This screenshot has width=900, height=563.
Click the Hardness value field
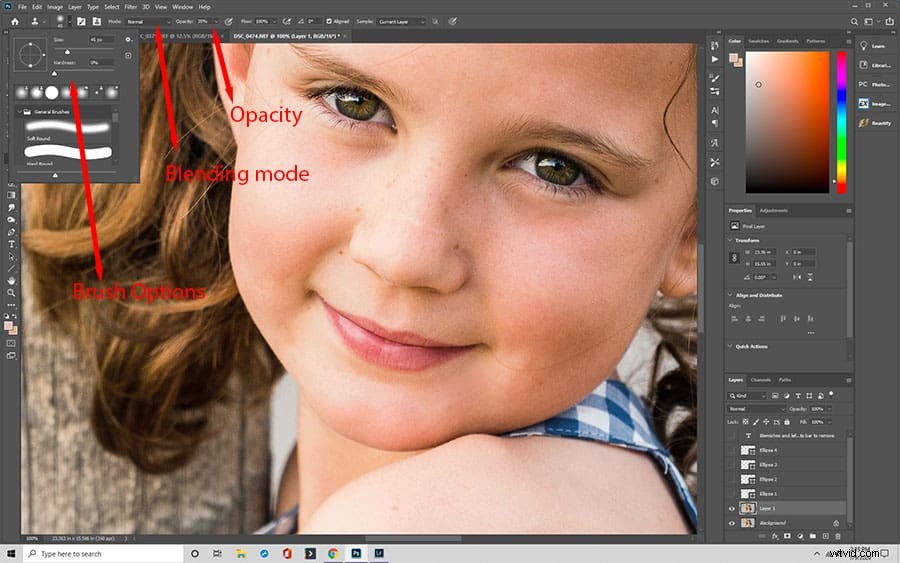pos(102,62)
